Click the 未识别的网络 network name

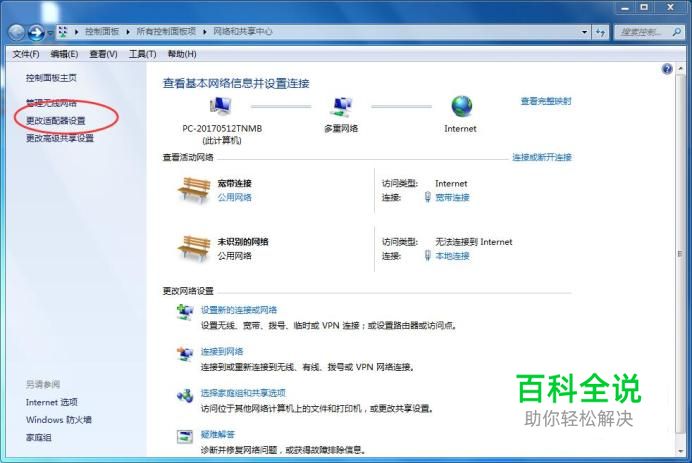pos(243,242)
